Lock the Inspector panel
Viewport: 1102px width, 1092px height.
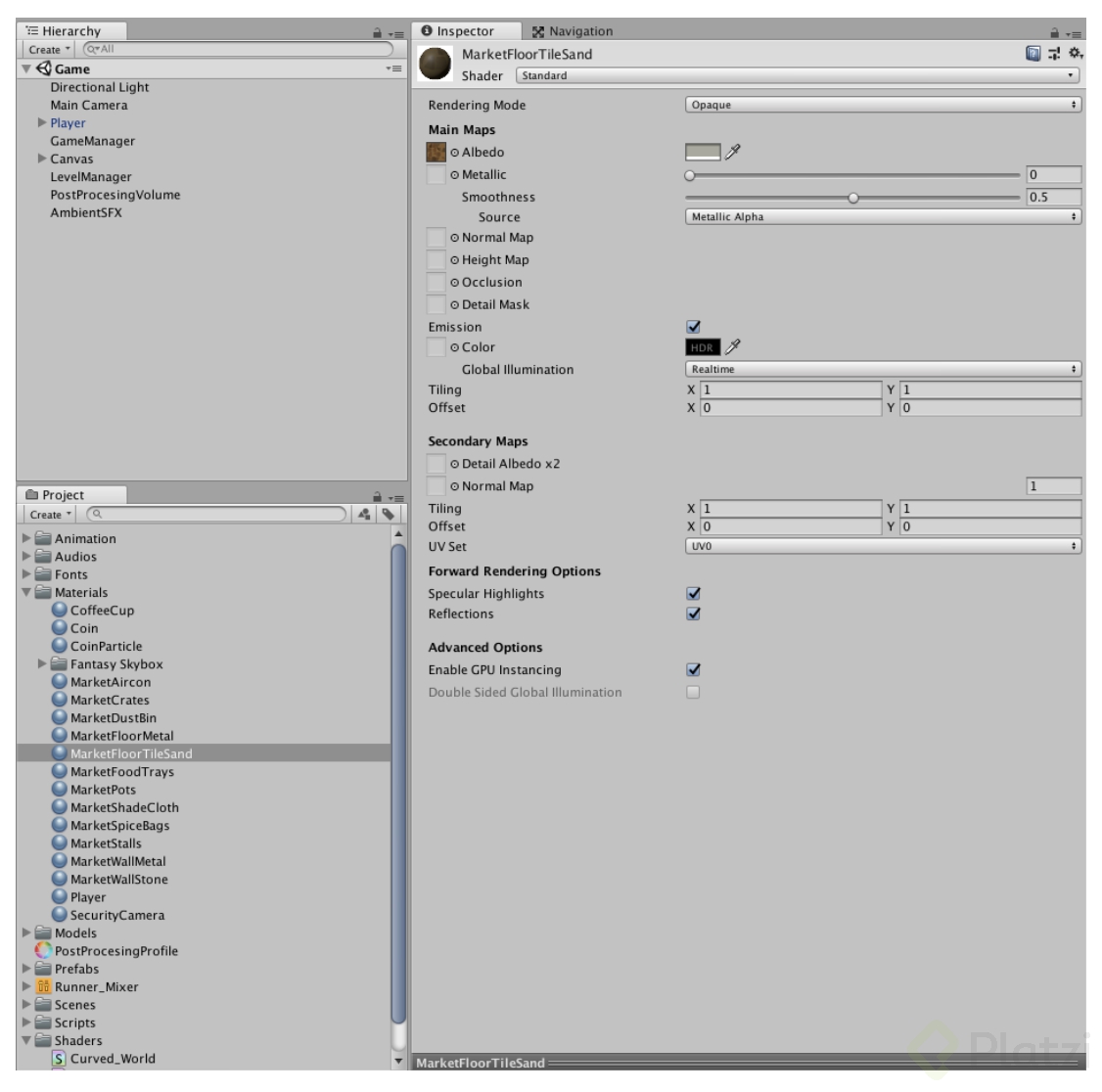tap(1054, 32)
